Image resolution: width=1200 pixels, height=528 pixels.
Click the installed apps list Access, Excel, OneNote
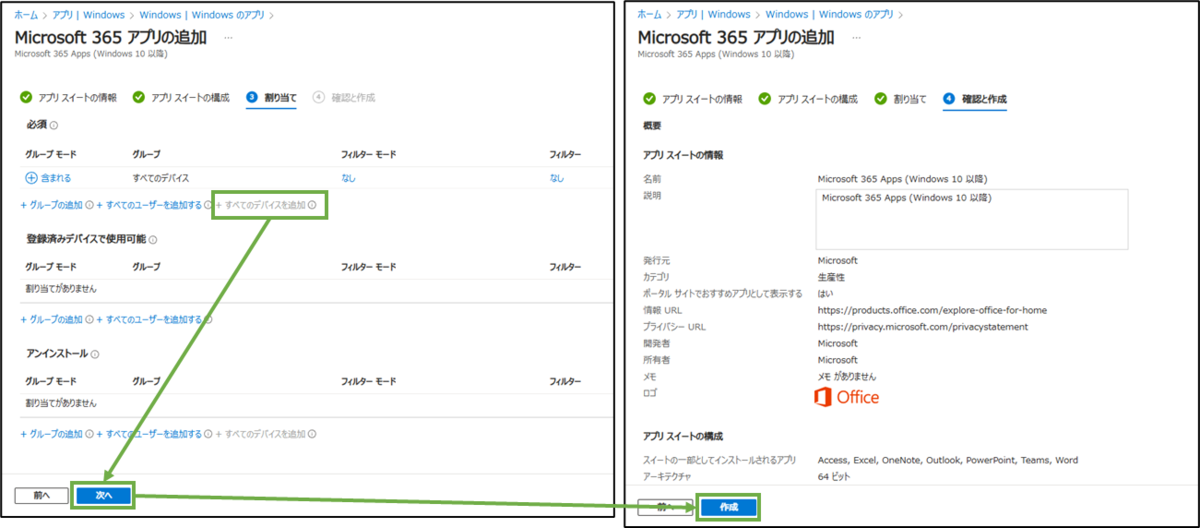point(948,460)
